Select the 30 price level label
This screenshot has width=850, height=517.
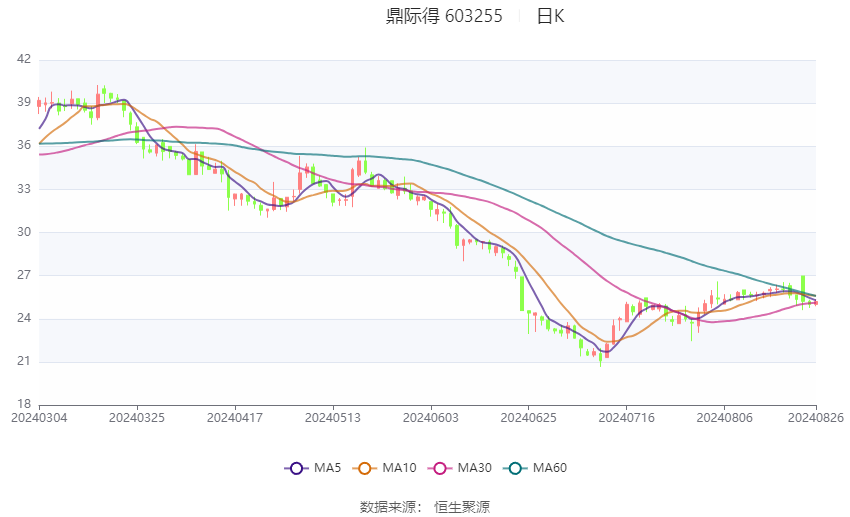tap(24, 232)
